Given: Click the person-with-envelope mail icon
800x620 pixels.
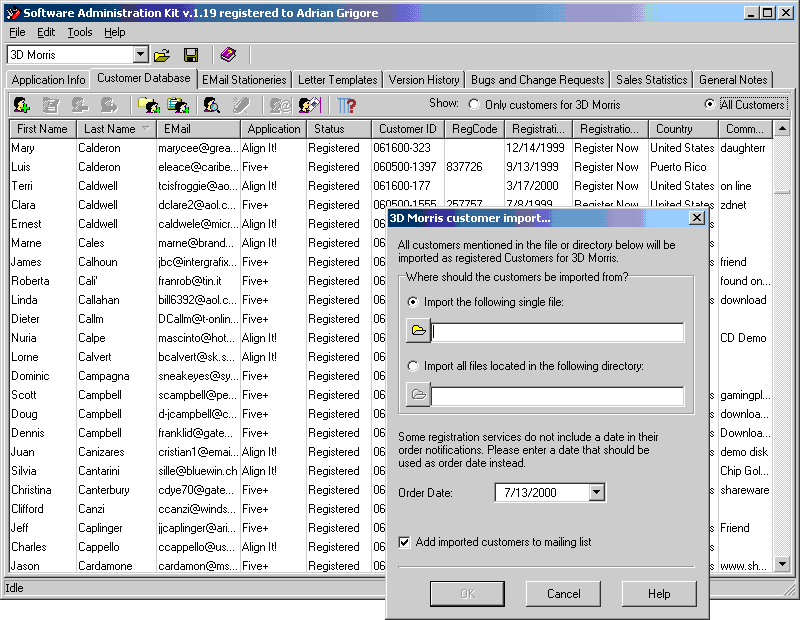Looking at the screenshot, I should pos(310,105).
